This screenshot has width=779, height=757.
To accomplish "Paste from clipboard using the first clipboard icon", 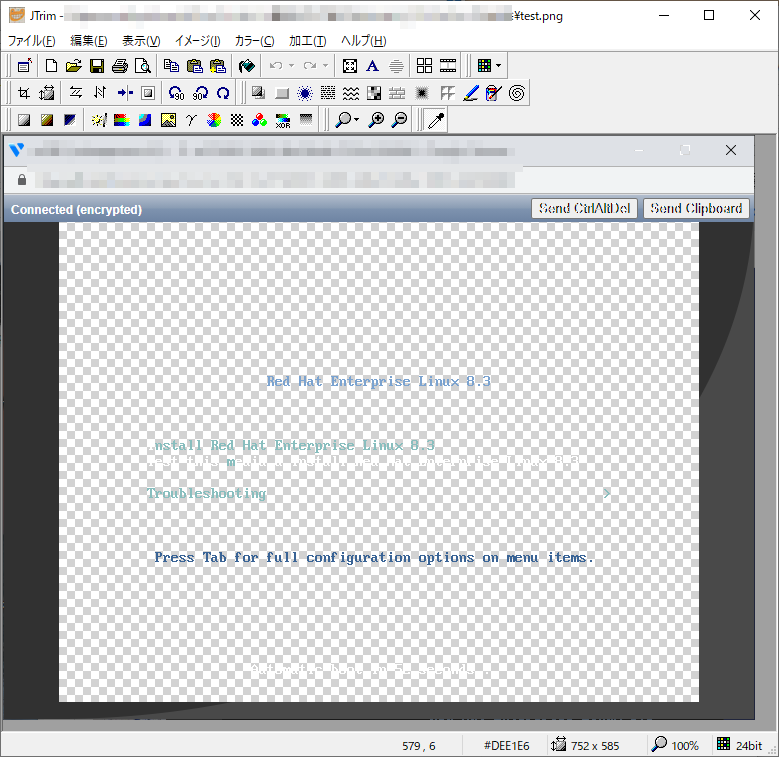I will click(x=194, y=66).
